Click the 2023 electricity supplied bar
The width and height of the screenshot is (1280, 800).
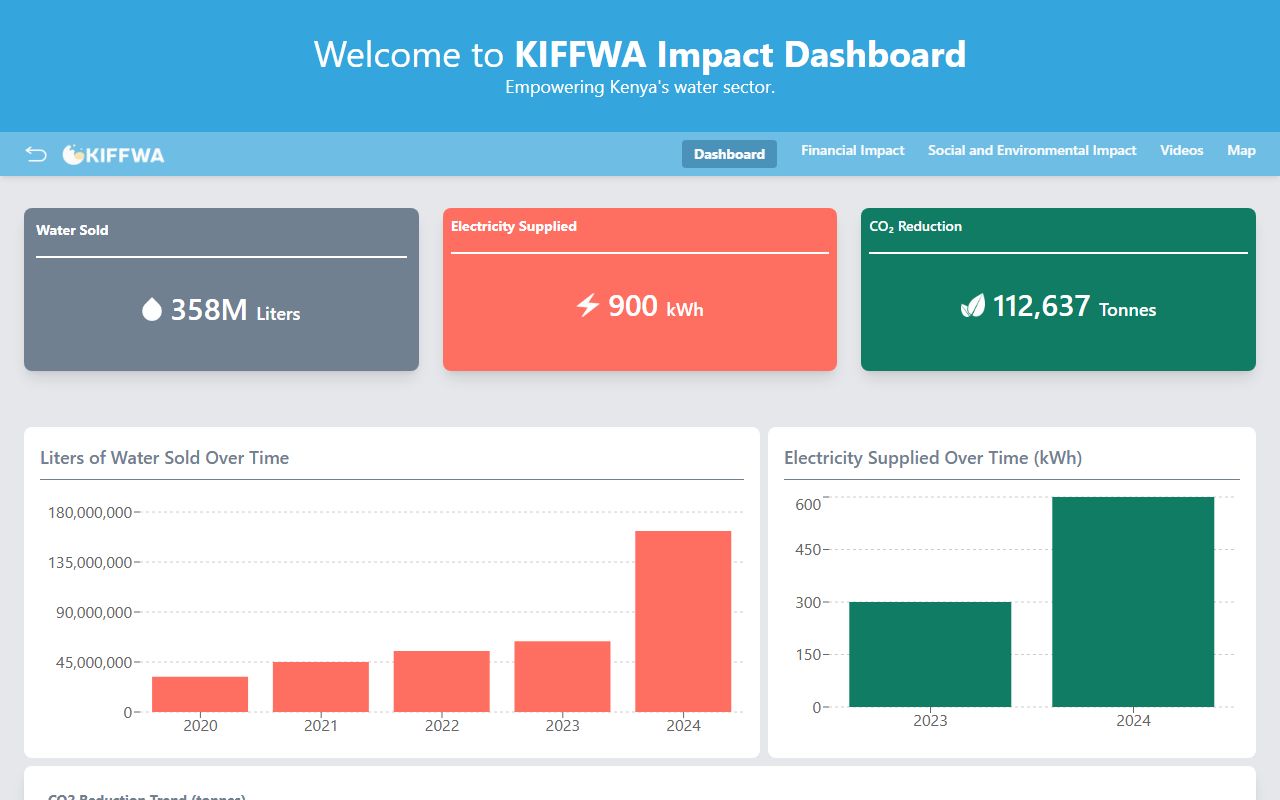pos(930,654)
